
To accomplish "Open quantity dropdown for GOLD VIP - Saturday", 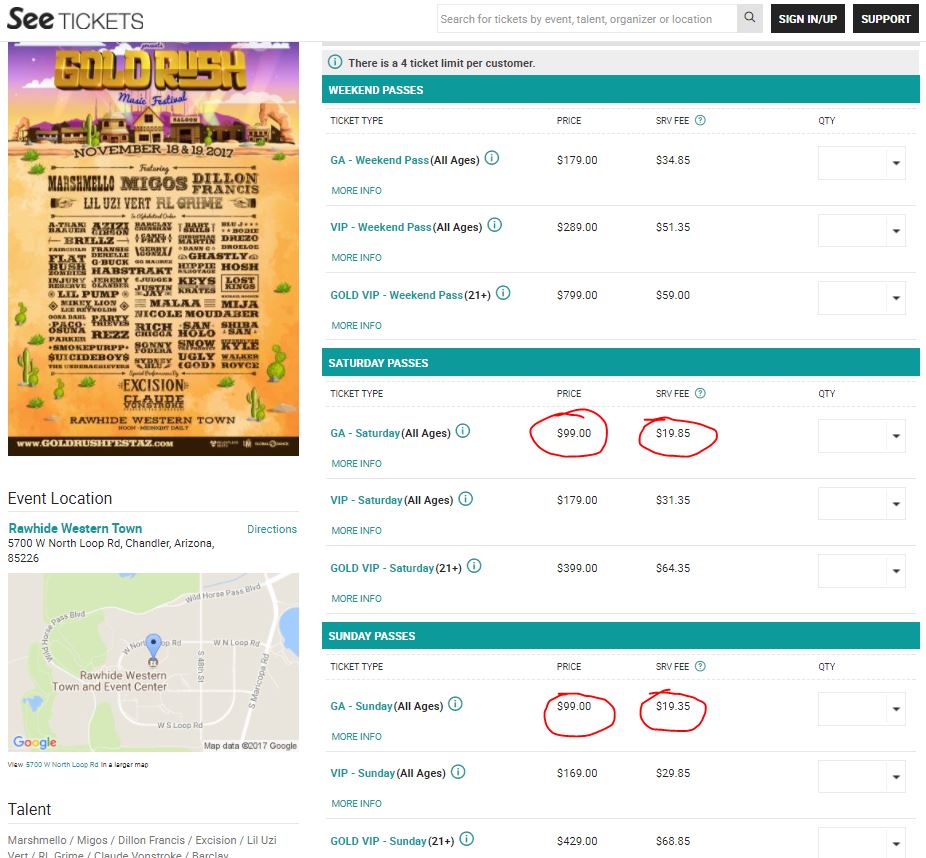I will [x=861, y=571].
